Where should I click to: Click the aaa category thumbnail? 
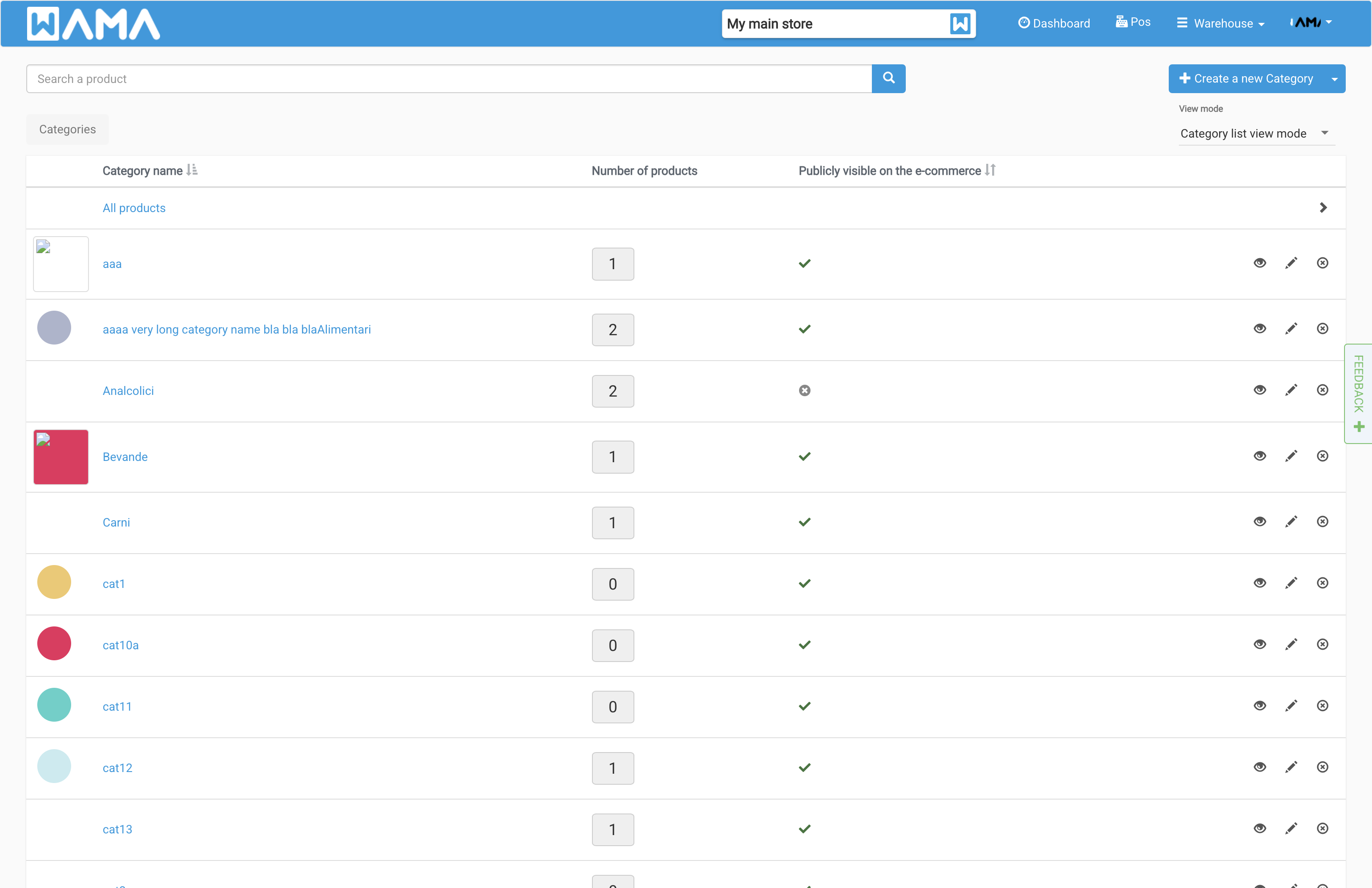pyautogui.click(x=61, y=264)
